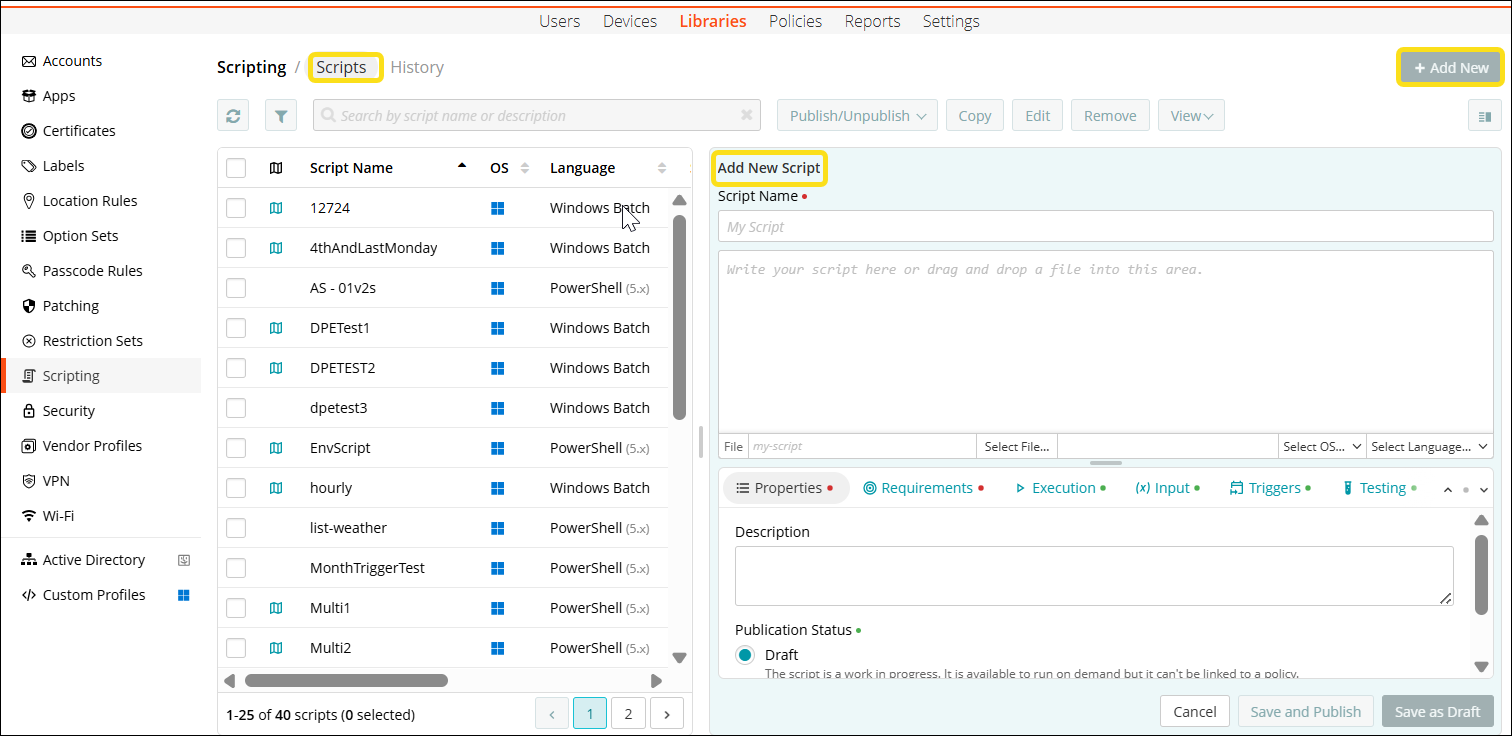The width and height of the screenshot is (1512, 736).
Task: Click the Scripting icon in sidebar
Action: [29, 376]
